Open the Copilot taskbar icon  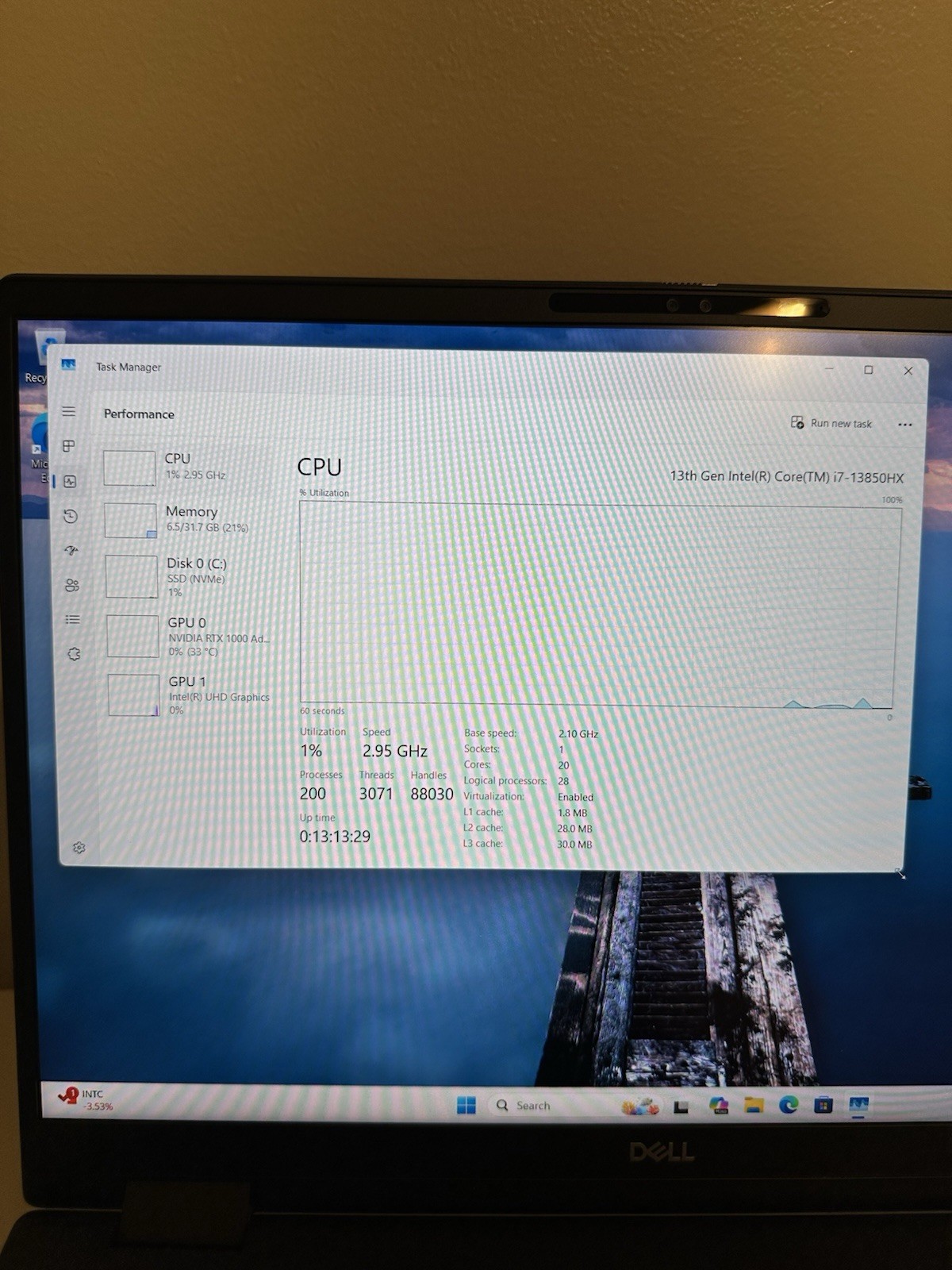[719, 1106]
